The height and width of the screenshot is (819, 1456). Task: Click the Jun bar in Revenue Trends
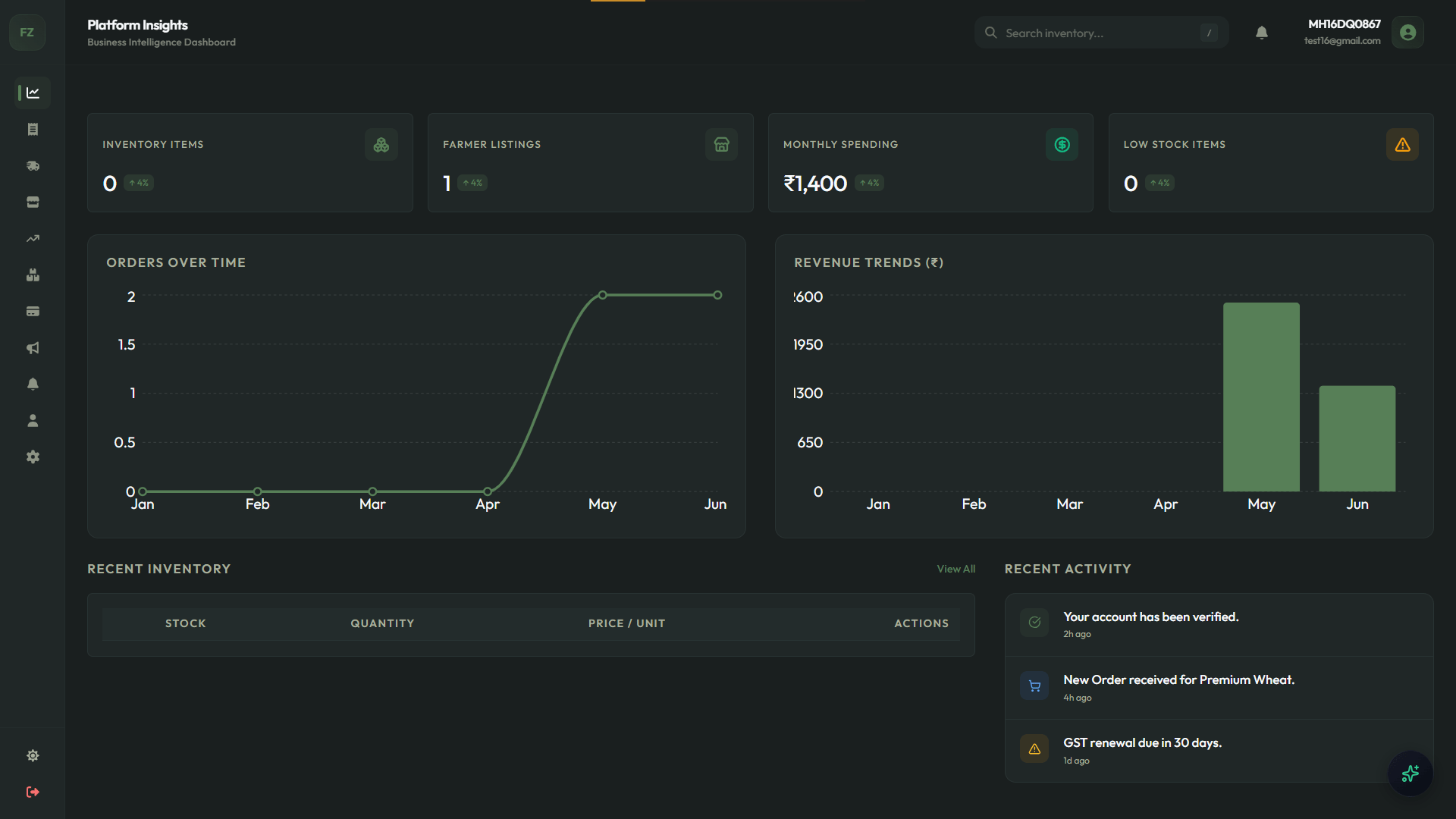click(1357, 438)
